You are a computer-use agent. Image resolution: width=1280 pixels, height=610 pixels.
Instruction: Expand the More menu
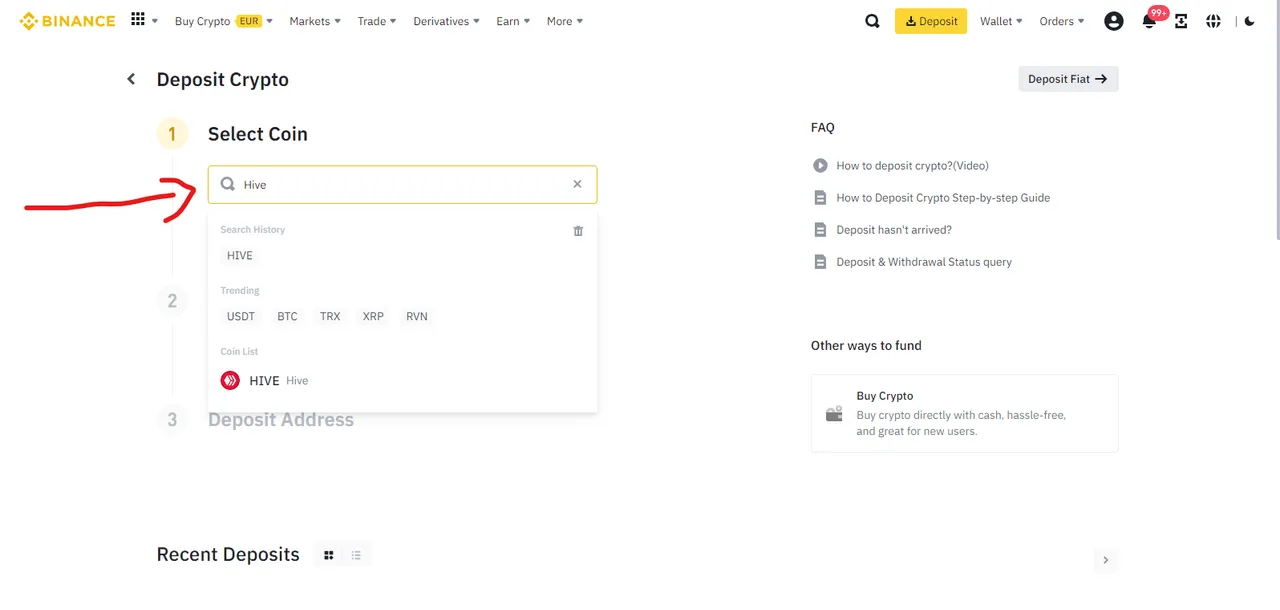point(565,21)
